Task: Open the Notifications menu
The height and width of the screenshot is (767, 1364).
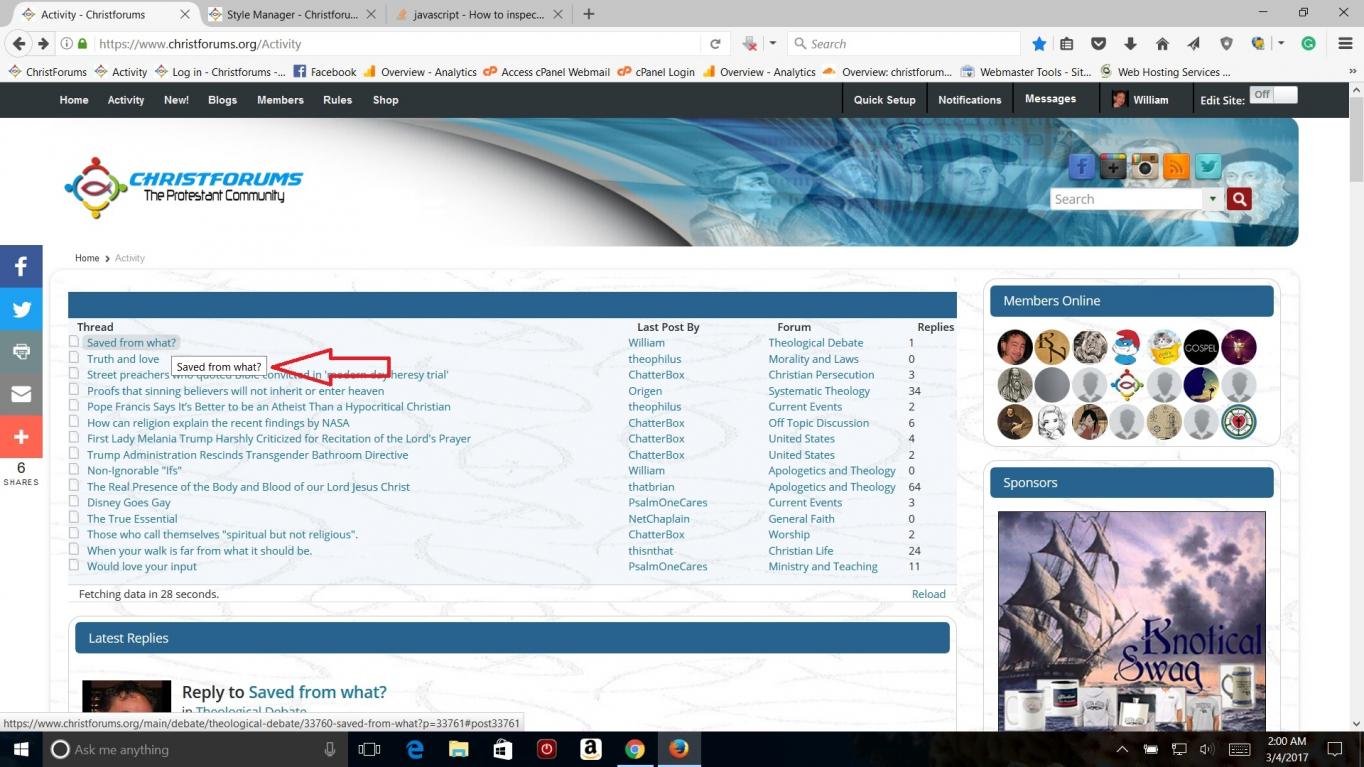Action: 970,100
